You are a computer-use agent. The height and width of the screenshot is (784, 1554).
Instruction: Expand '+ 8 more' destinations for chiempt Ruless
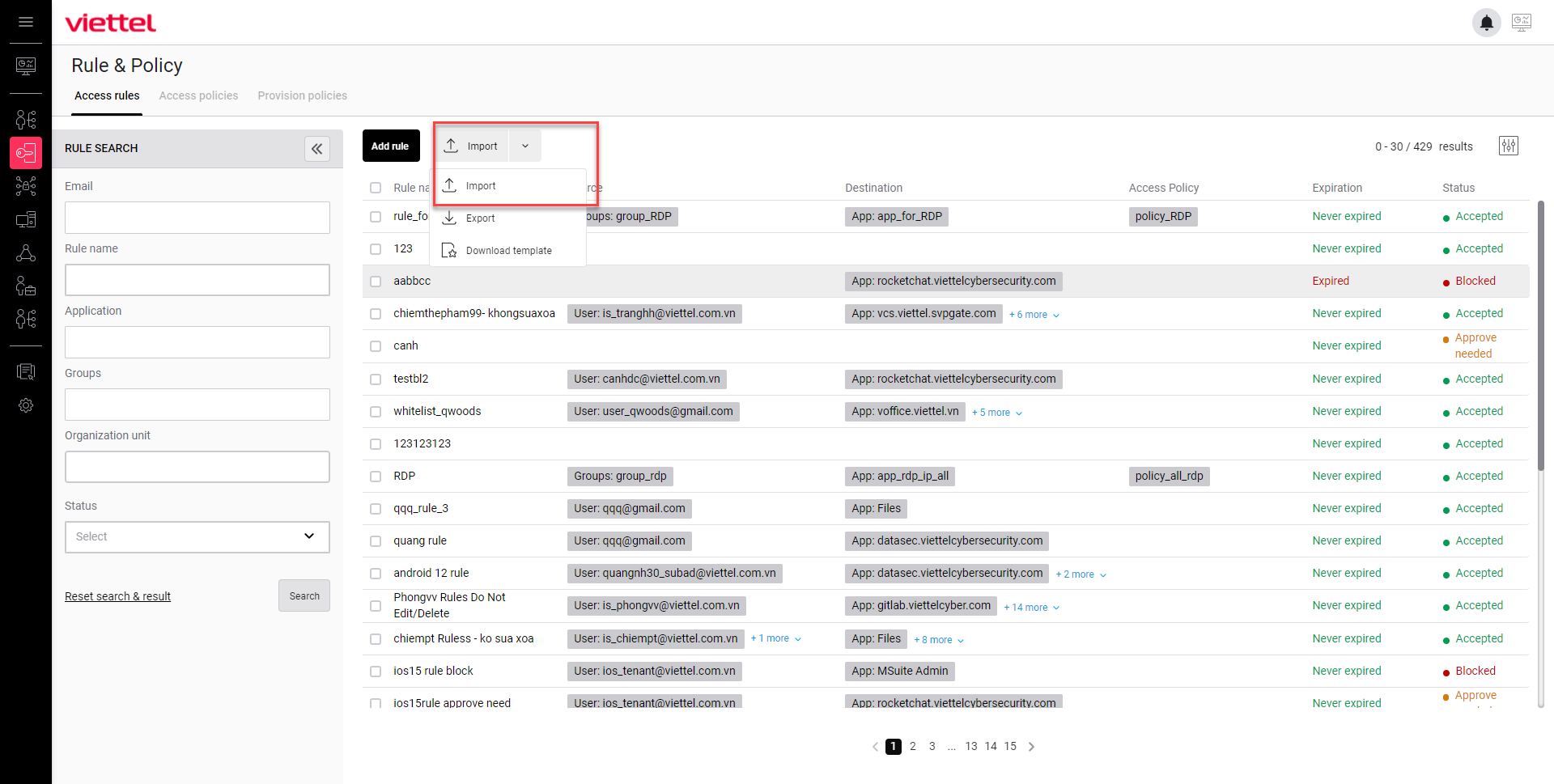[939, 640]
